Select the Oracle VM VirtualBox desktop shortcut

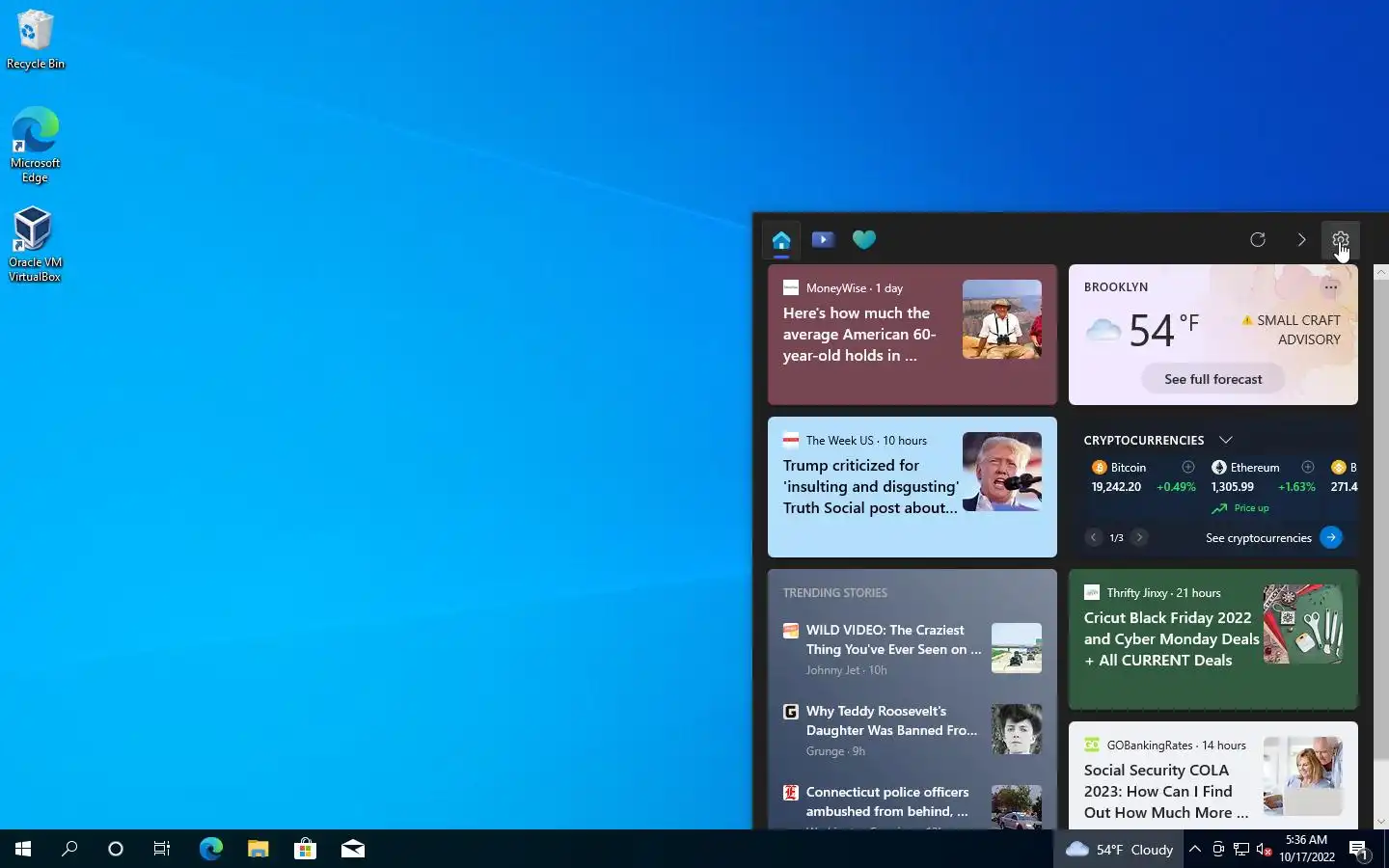[35, 244]
